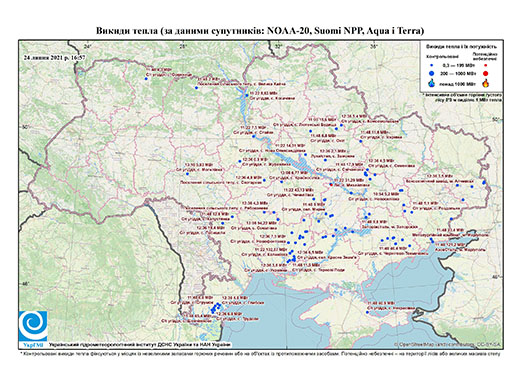This screenshot has width=520, height=368.
Task: Click the blue flame legend icon
Action: [431, 83]
